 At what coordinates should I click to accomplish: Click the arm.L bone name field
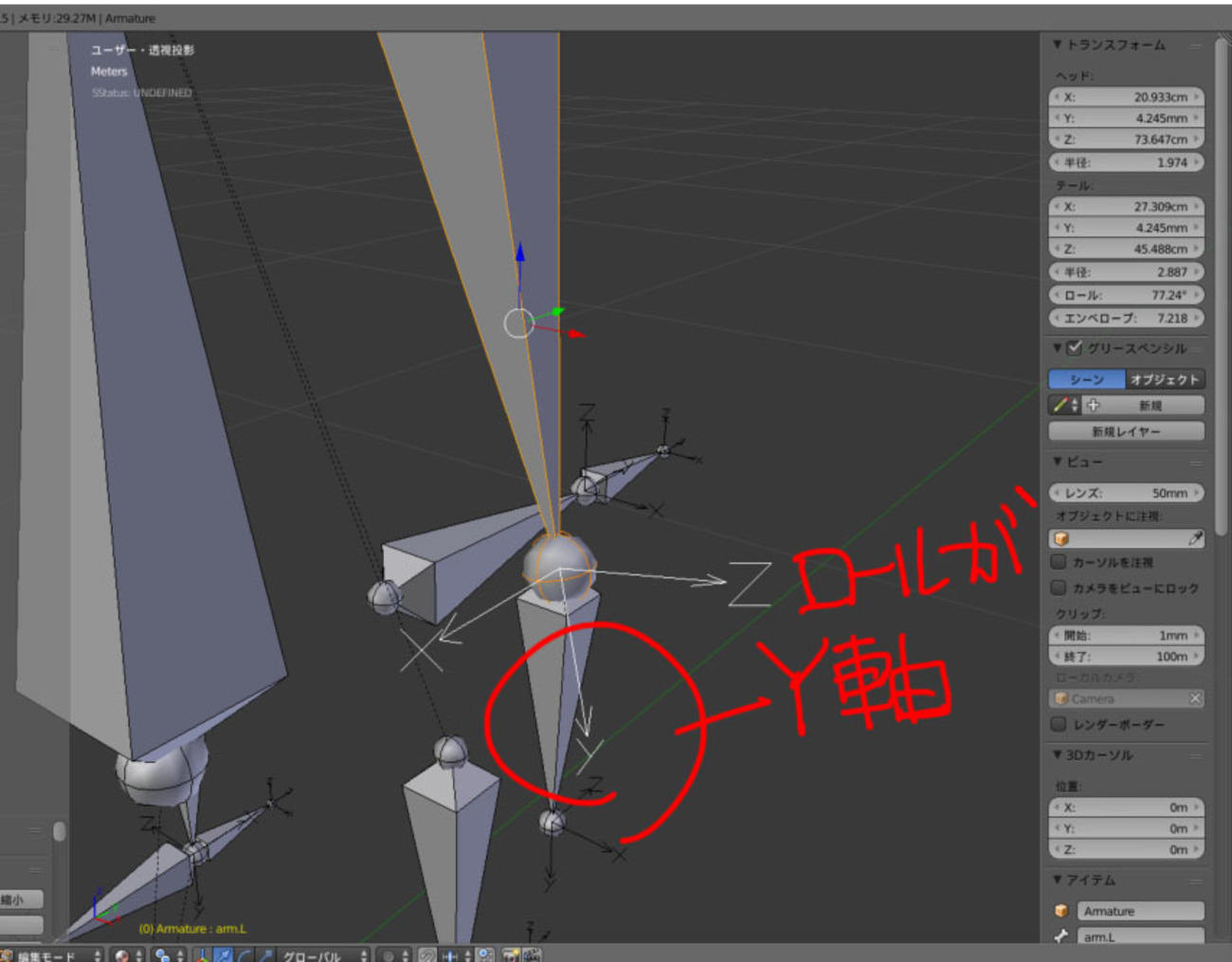[1141, 936]
